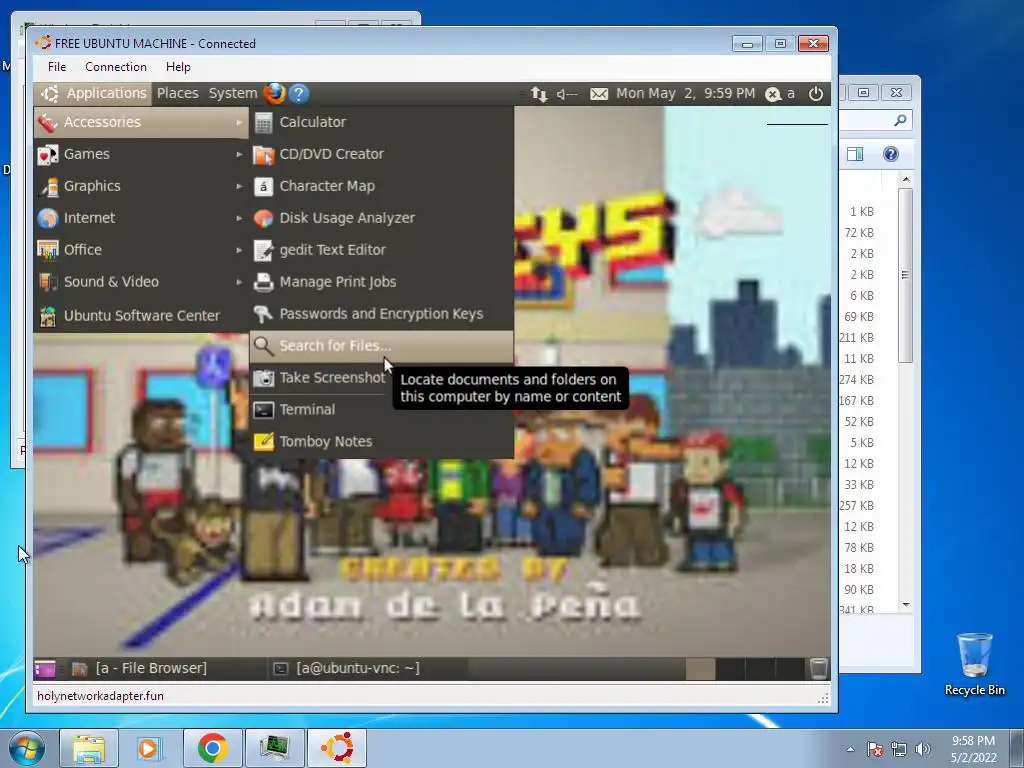Screen dimensions: 1024x768
Task: Open the user 'a' status menu
Action: (780, 93)
